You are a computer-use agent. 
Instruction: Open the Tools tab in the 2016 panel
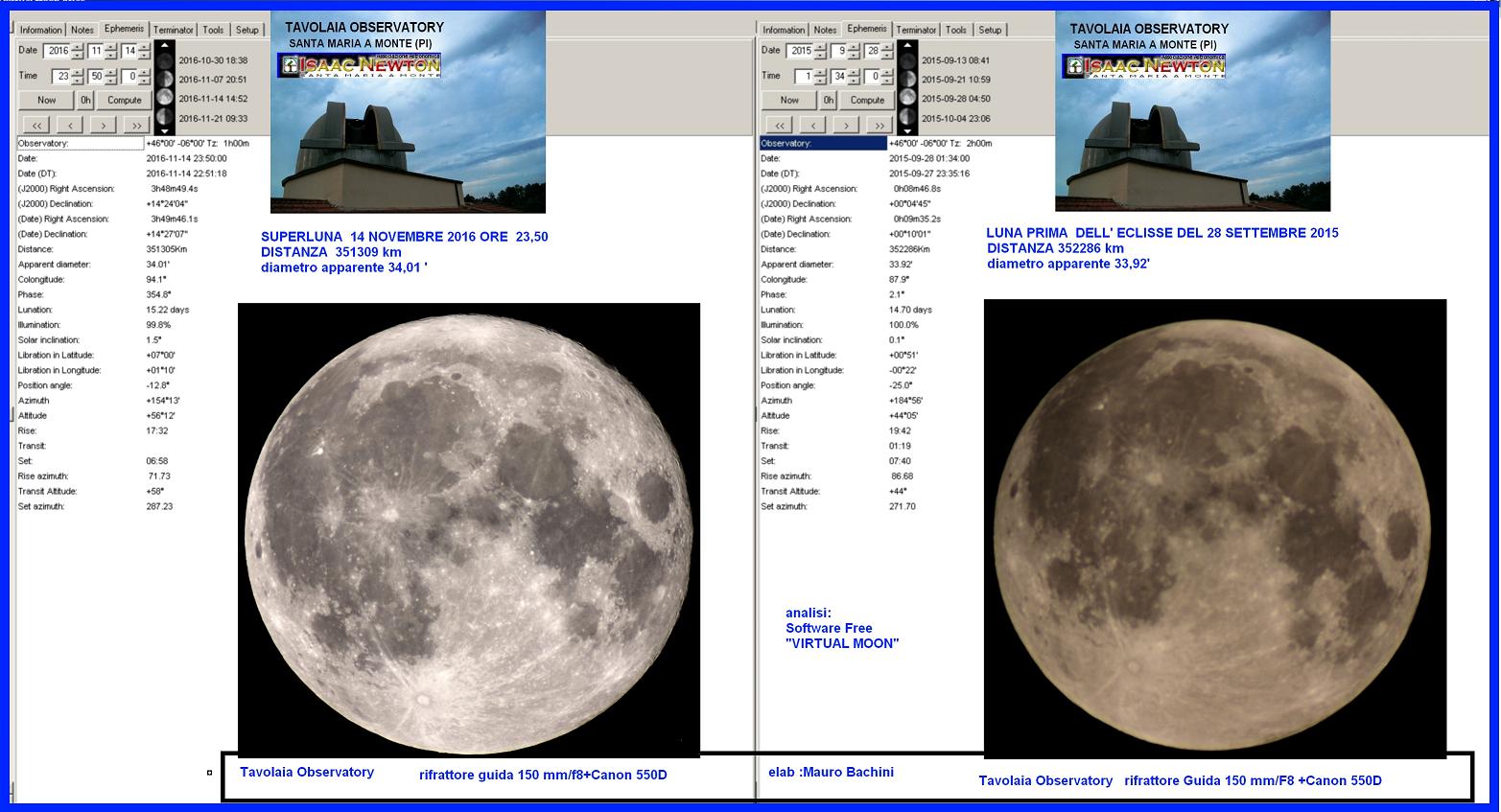(213, 30)
